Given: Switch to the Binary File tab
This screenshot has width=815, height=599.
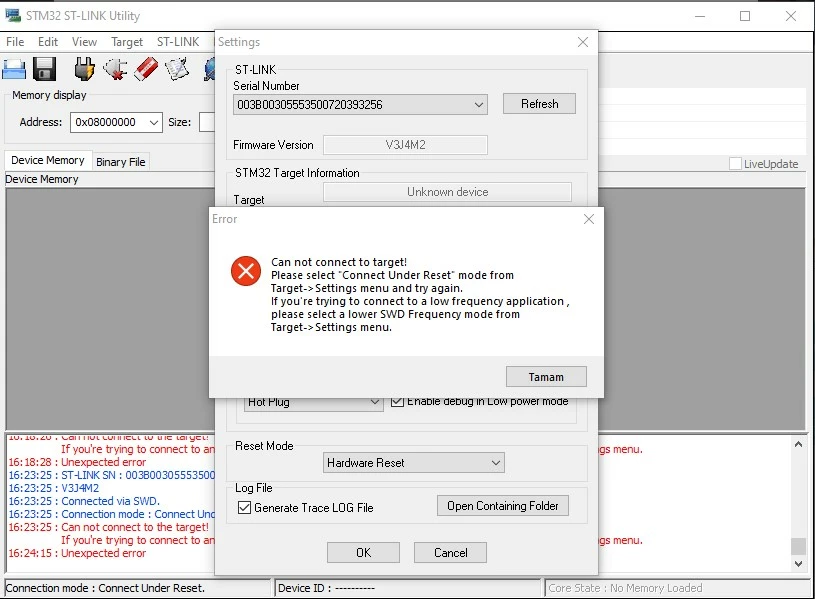Looking at the screenshot, I should [x=121, y=162].
